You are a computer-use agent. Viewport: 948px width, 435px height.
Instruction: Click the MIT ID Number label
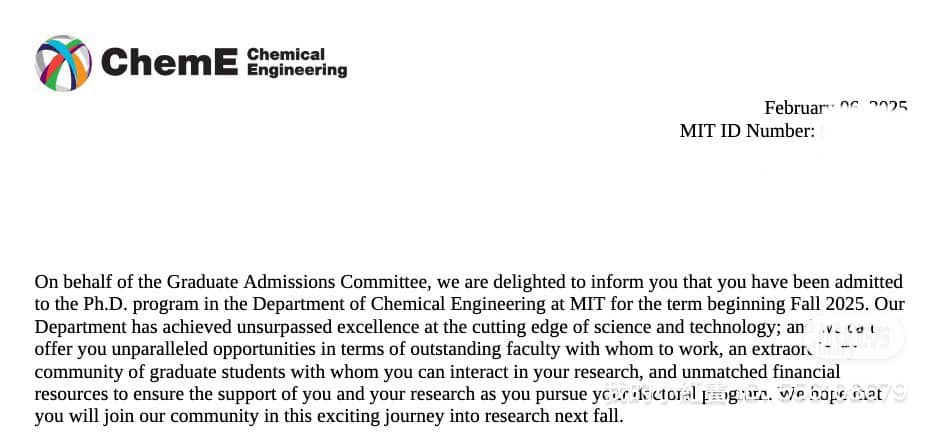pos(746,131)
